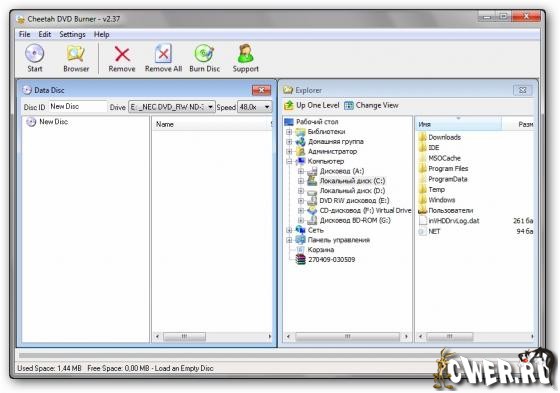Click the Корзина recycle bin icon
This screenshot has width=560, height=393.
pos(300,250)
